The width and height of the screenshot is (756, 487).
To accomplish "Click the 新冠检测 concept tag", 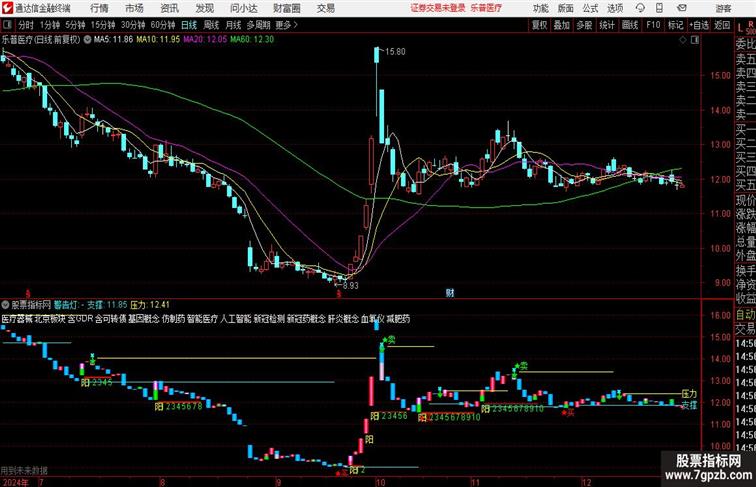I will (x=269, y=319).
